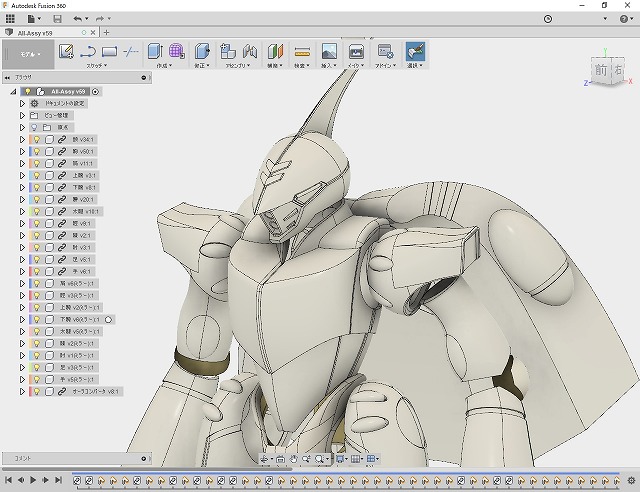This screenshot has width=640, height=492.
Task: Select the Press Pull modify icon
Action: tap(202, 51)
